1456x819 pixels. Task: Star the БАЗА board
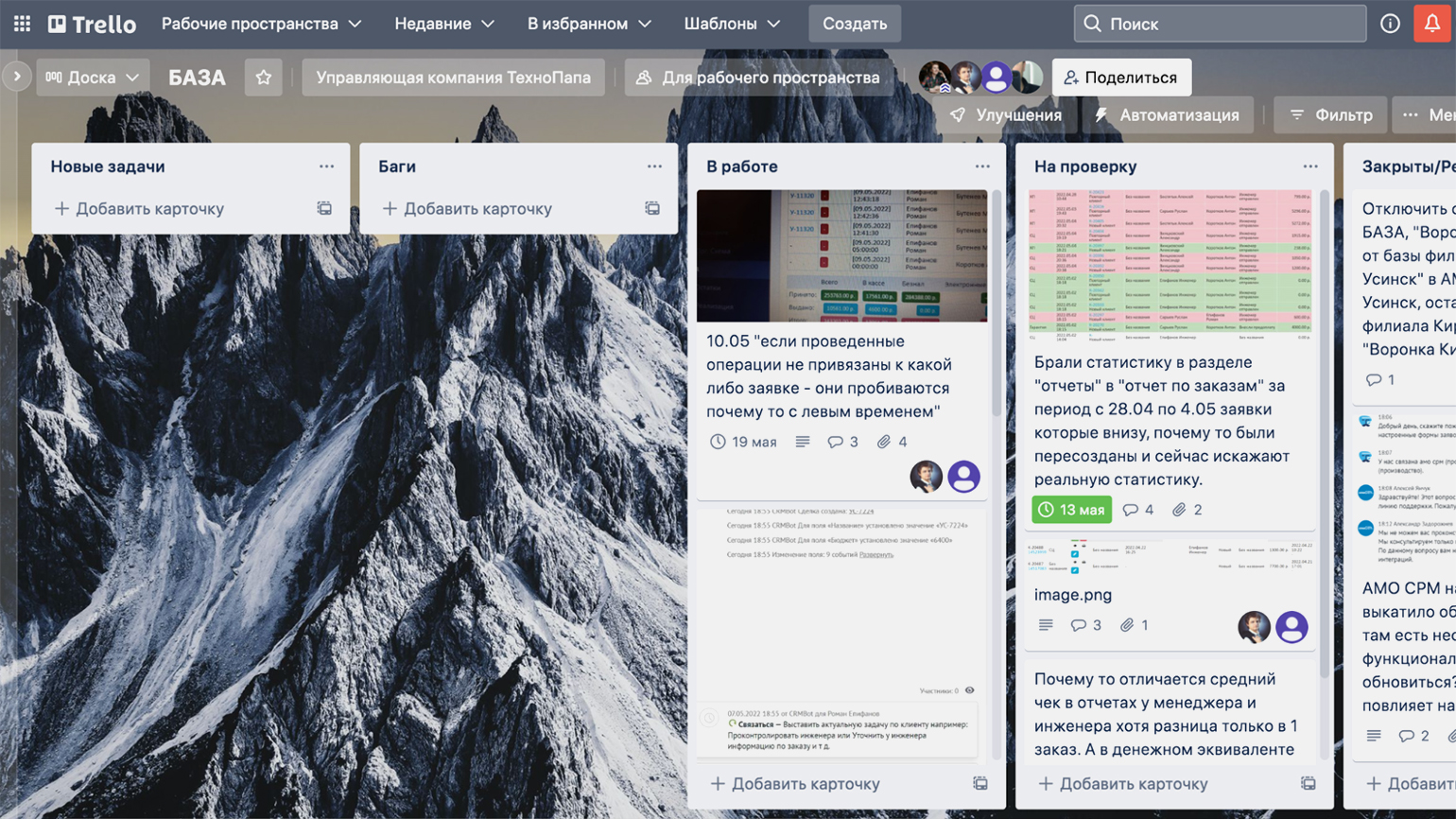264,78
